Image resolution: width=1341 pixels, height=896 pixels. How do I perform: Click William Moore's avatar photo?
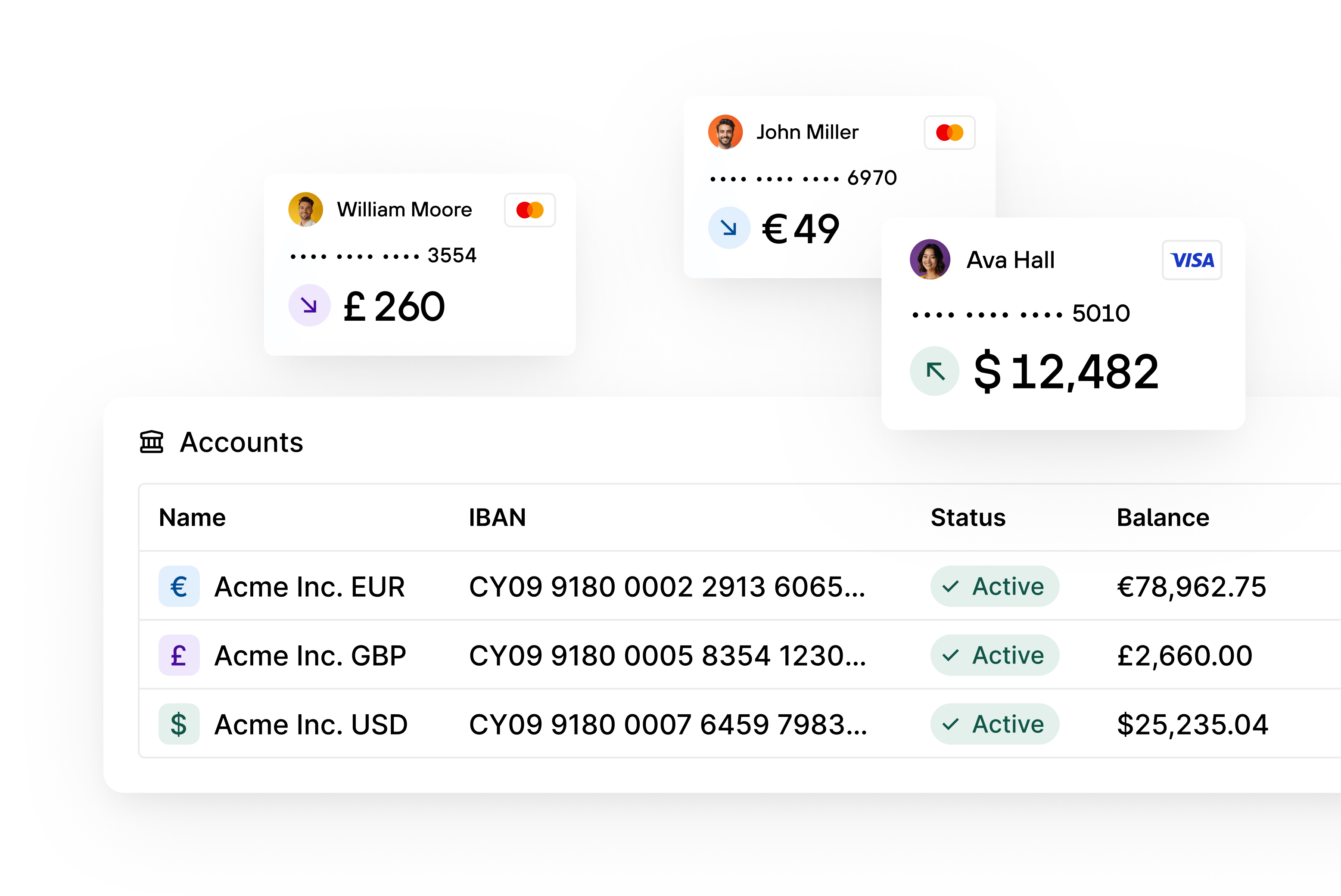(x=306, y=210)
